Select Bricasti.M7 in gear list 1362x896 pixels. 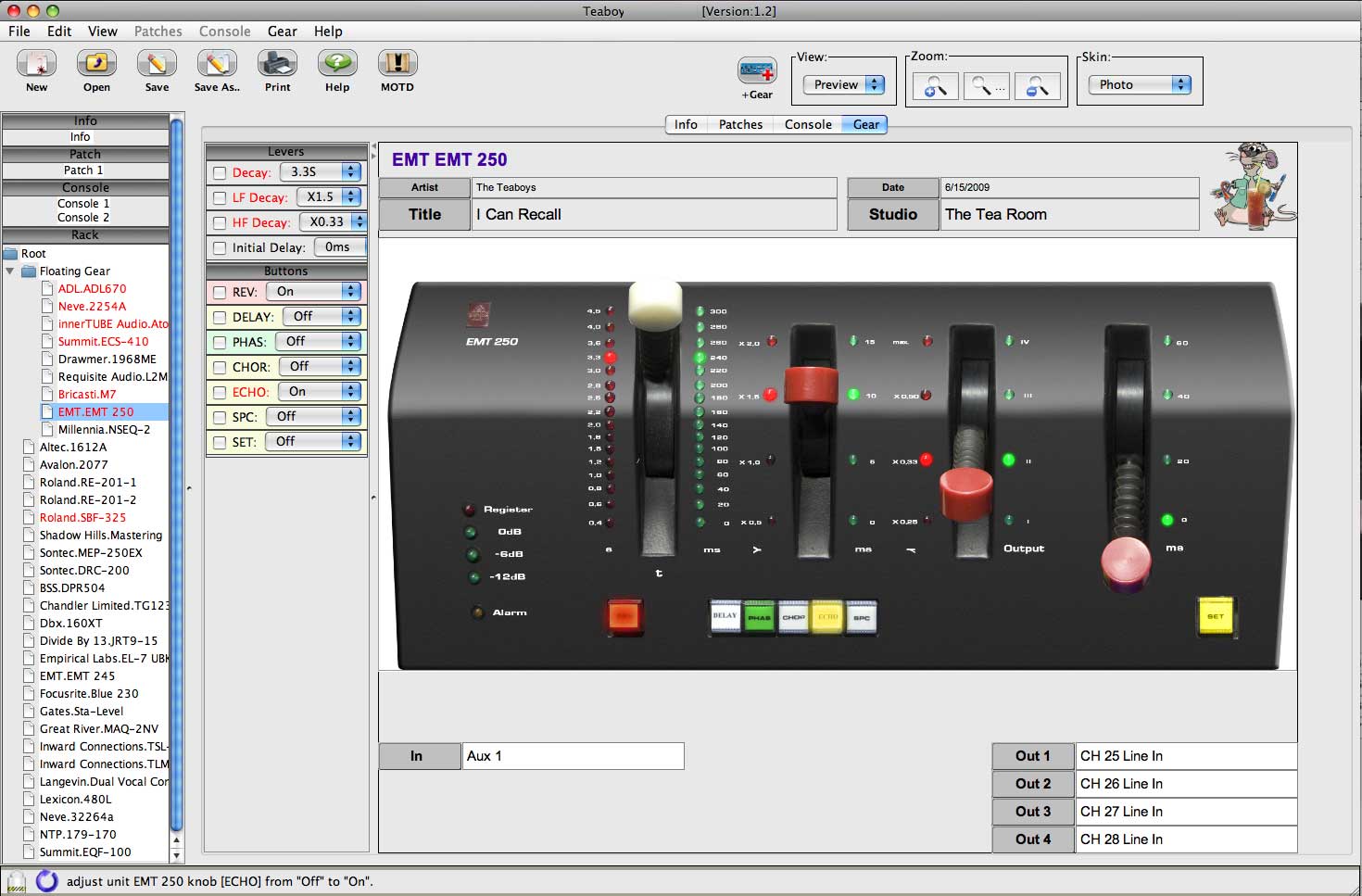87,394
